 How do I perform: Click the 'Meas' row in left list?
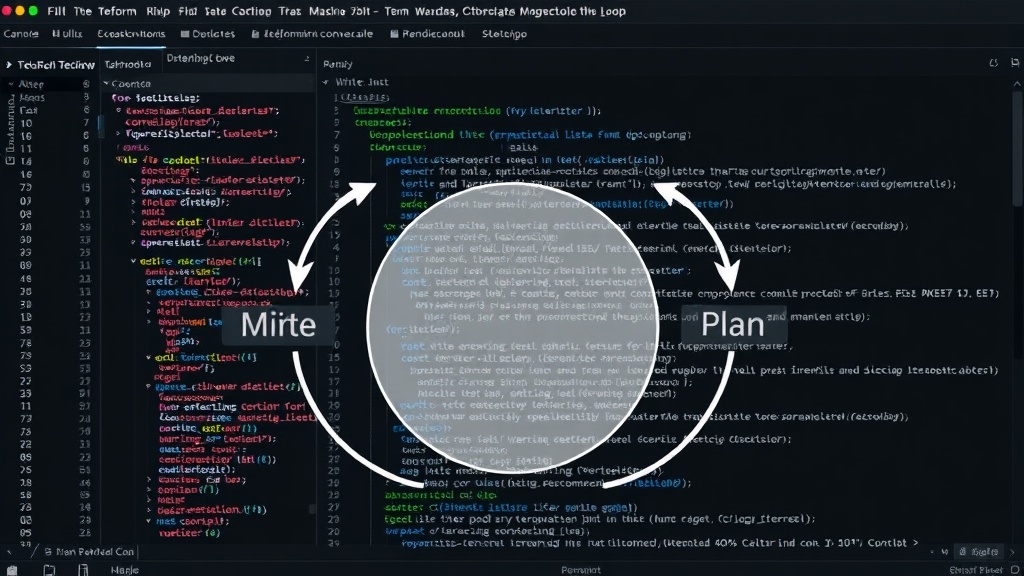pyautogui.click(x=32, y=97)
